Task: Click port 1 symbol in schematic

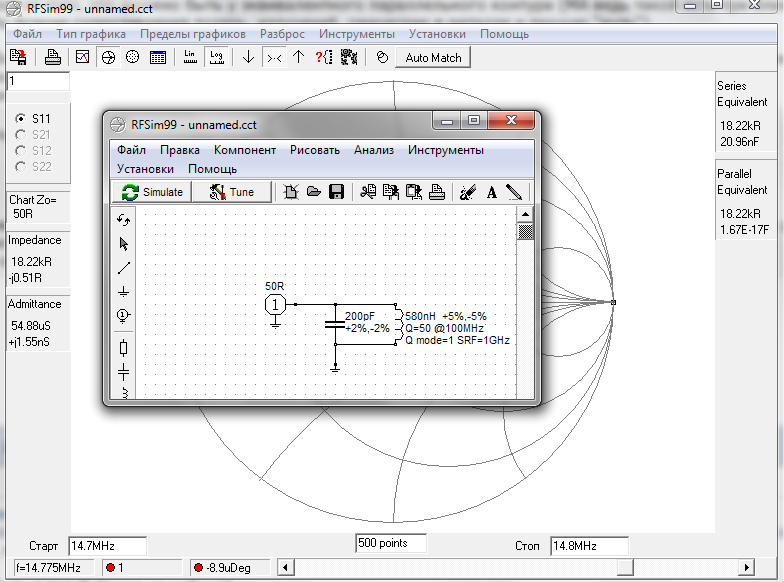Action: click(x=275, y=304)
